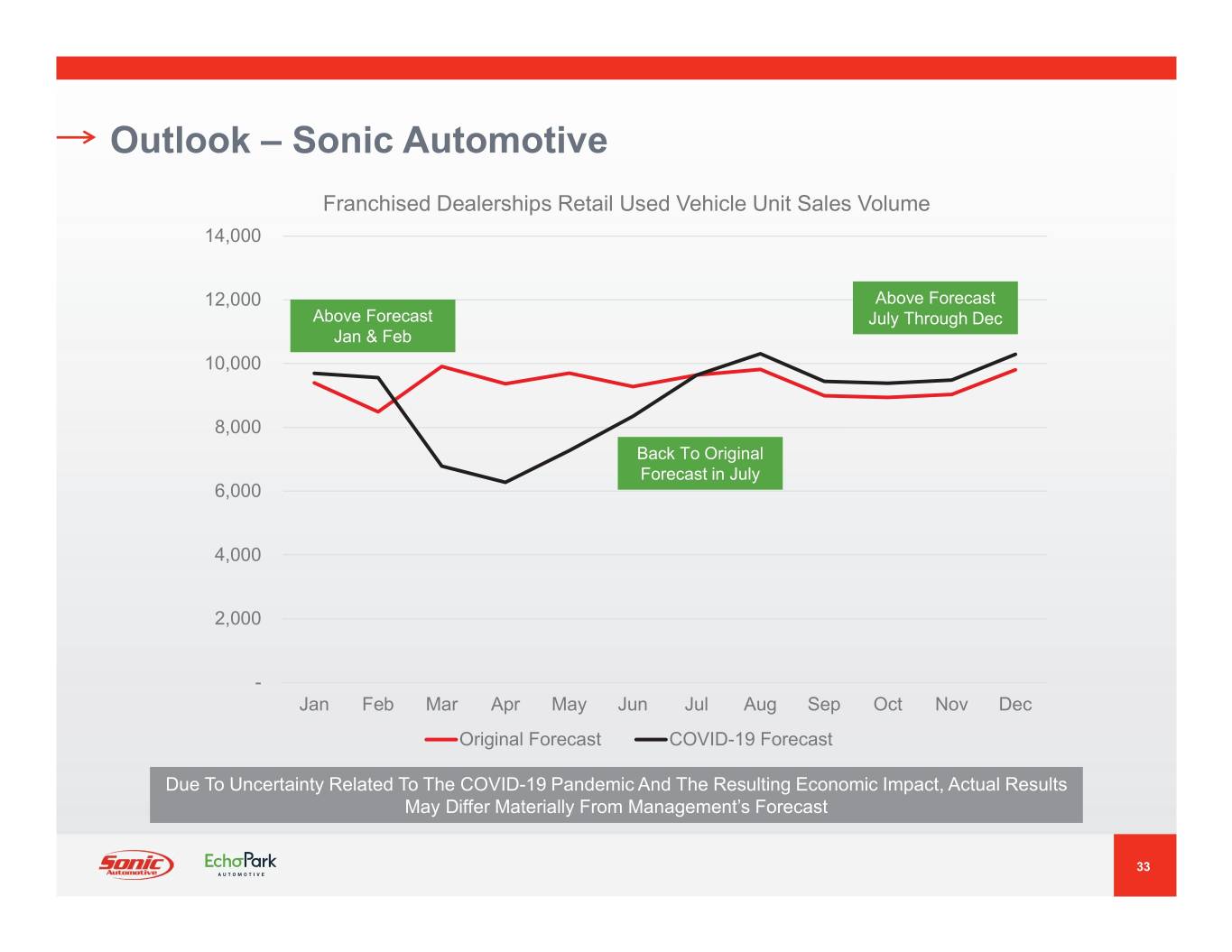Click the Aug peak on the COVID-19 line
Image resolution: width=1232 pixels, height=952 pixels.
[760, 354]
